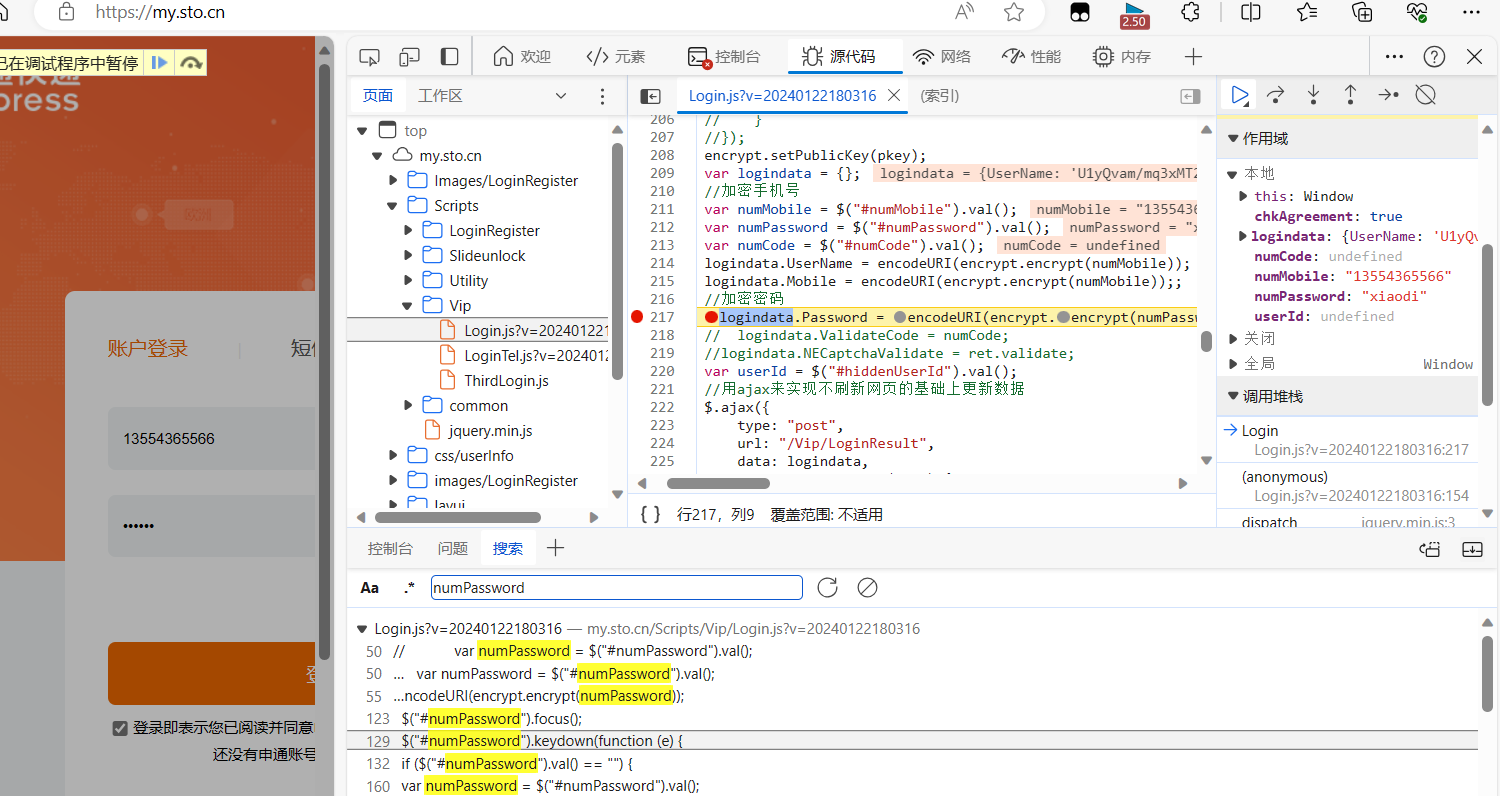Toggle device emulation icon

(x=409, y=57)
